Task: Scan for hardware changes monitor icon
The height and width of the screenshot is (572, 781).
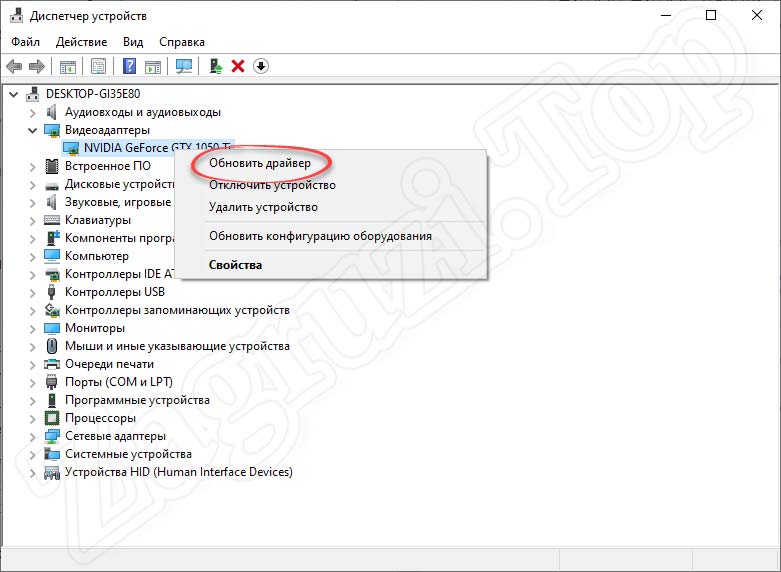Action: coord(184,66)
